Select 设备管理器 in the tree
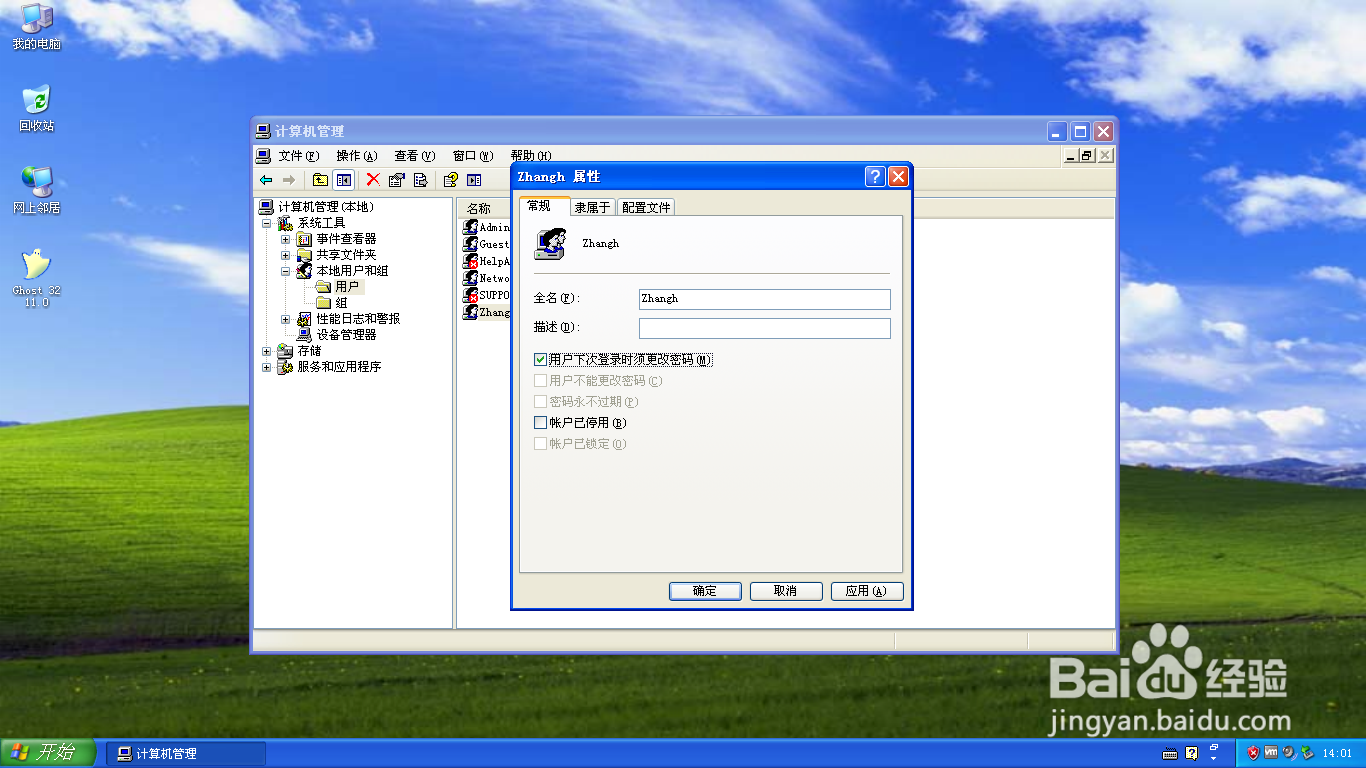 (x=337, y=335)
